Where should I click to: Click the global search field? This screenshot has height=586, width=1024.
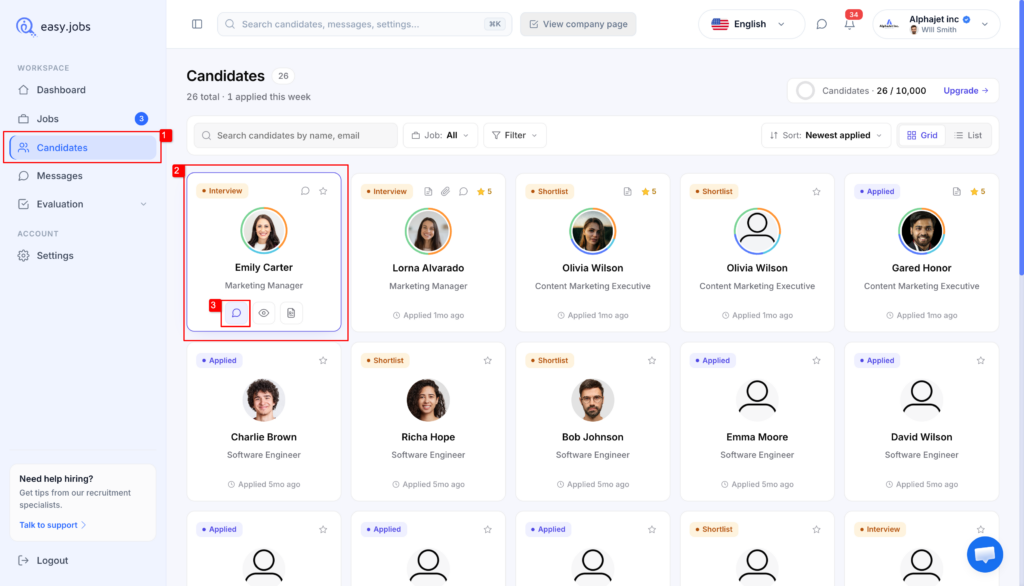[x=364, y=24]
